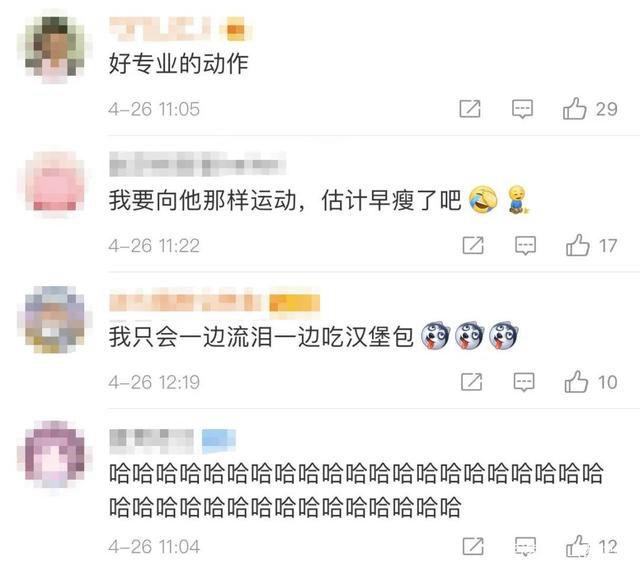Share the comment posted at 4-26 11:04
640x568 pixels.
point(473,546)
